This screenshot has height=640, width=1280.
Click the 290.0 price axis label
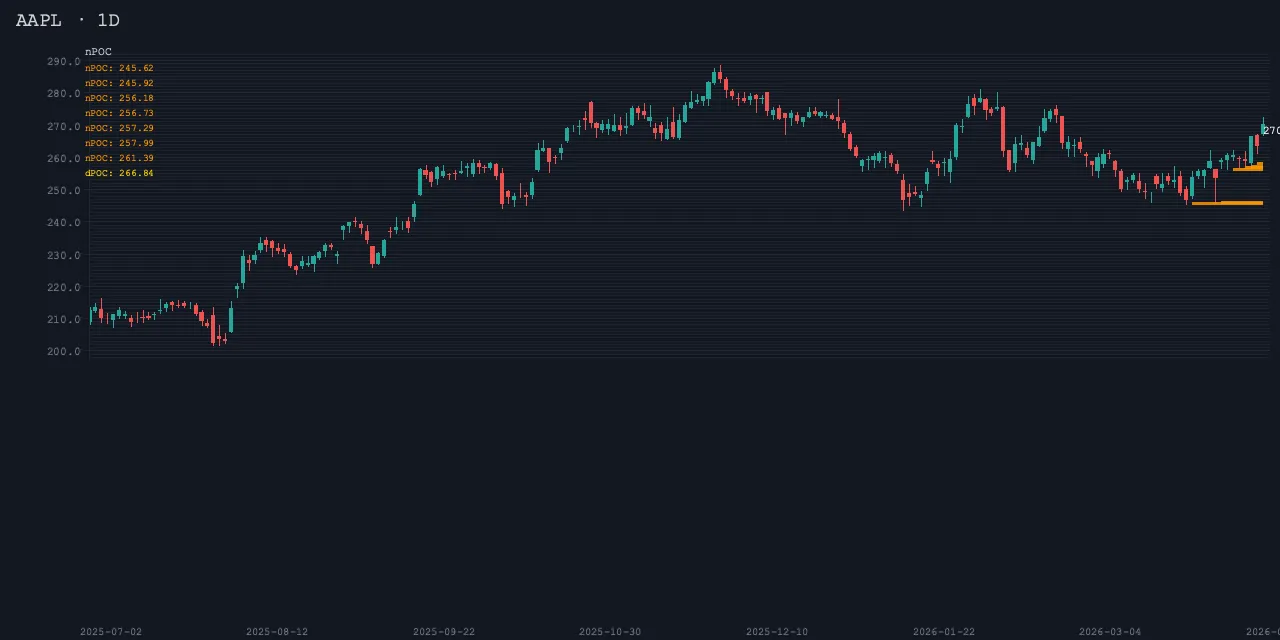63,62
